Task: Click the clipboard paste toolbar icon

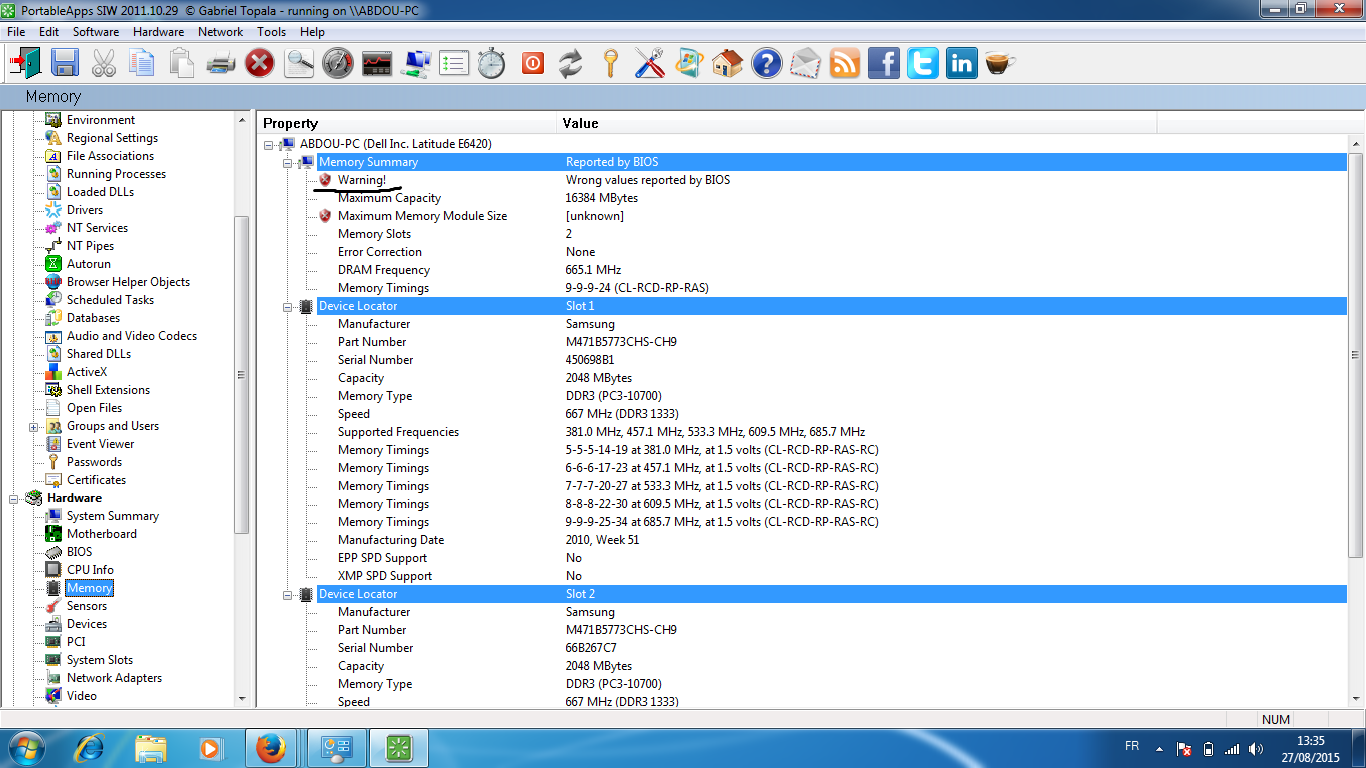Action: point(182,64)
